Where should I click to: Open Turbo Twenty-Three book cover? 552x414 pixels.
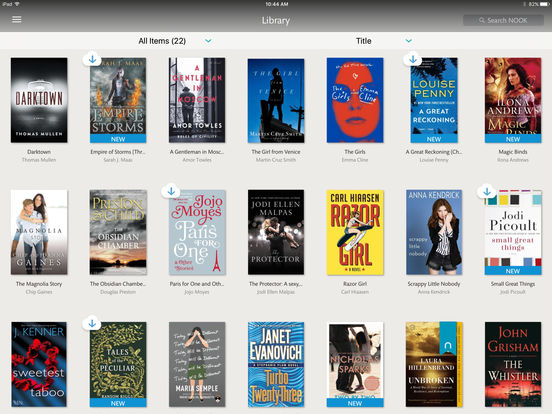coord(276,364)
